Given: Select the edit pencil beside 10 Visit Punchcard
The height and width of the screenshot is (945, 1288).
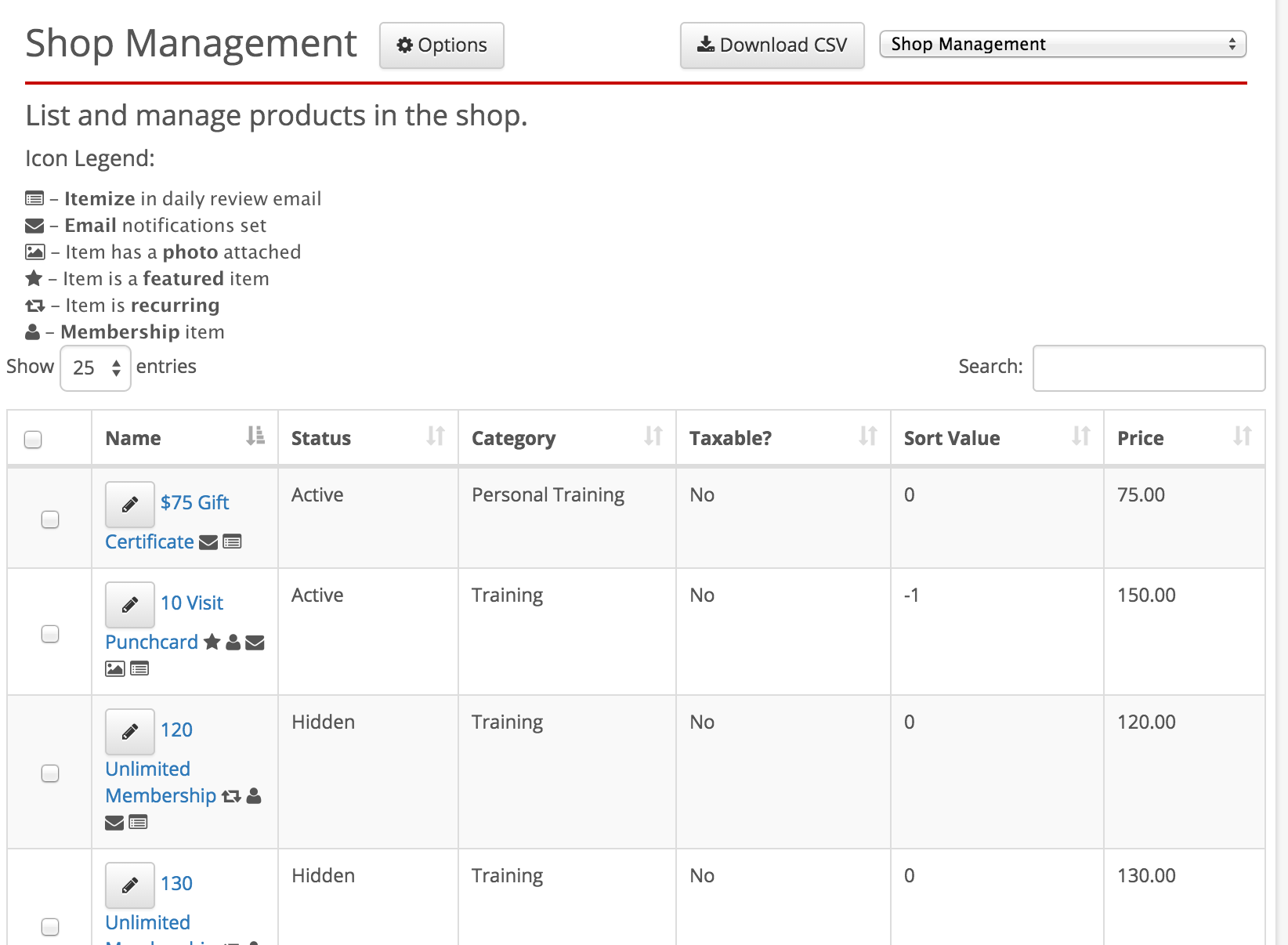Looking at the screenshot, I should click(129, 604).
